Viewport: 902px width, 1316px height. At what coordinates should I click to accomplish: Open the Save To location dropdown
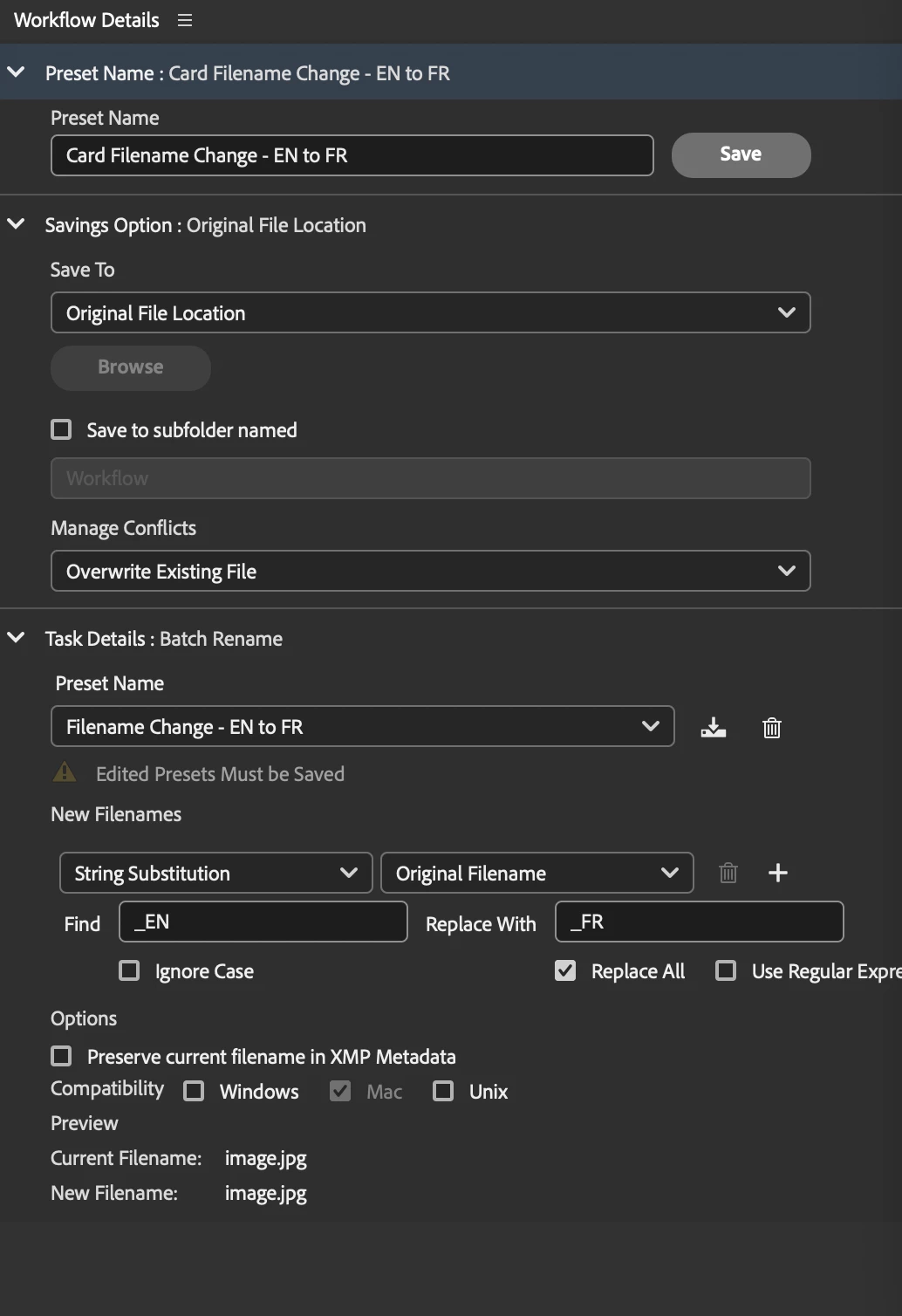point(430,312)
